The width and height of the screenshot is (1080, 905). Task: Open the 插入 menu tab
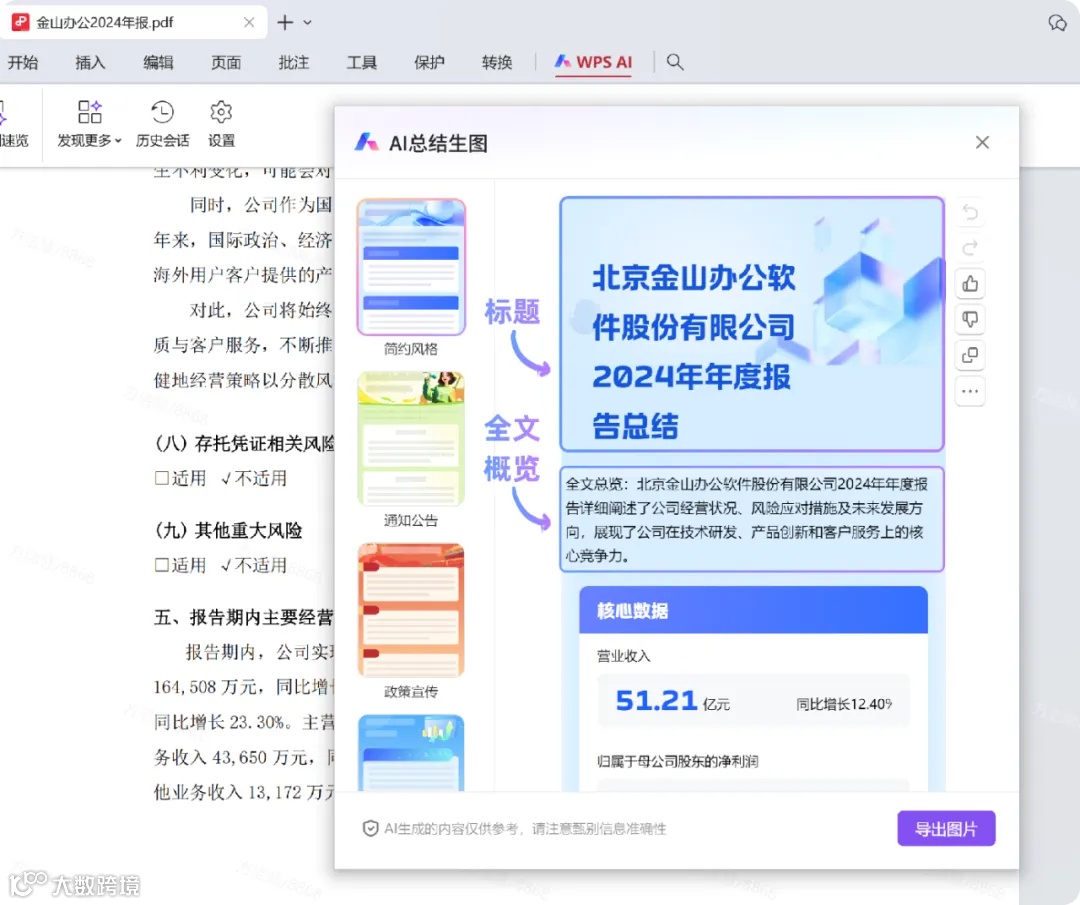pyautogui.click(x=90, y=63)
